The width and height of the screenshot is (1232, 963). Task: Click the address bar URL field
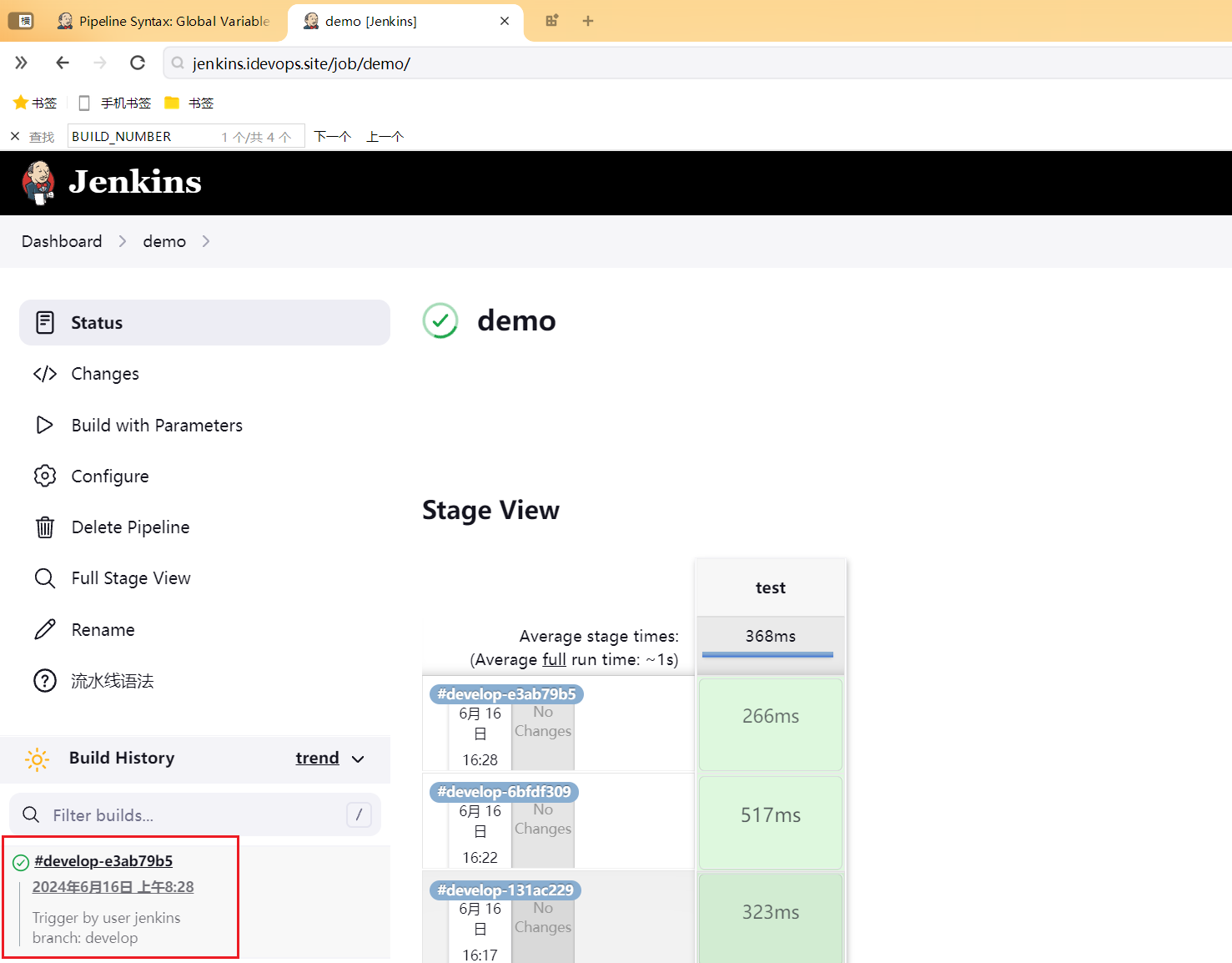pyautogui.click(x=697, y=63)
